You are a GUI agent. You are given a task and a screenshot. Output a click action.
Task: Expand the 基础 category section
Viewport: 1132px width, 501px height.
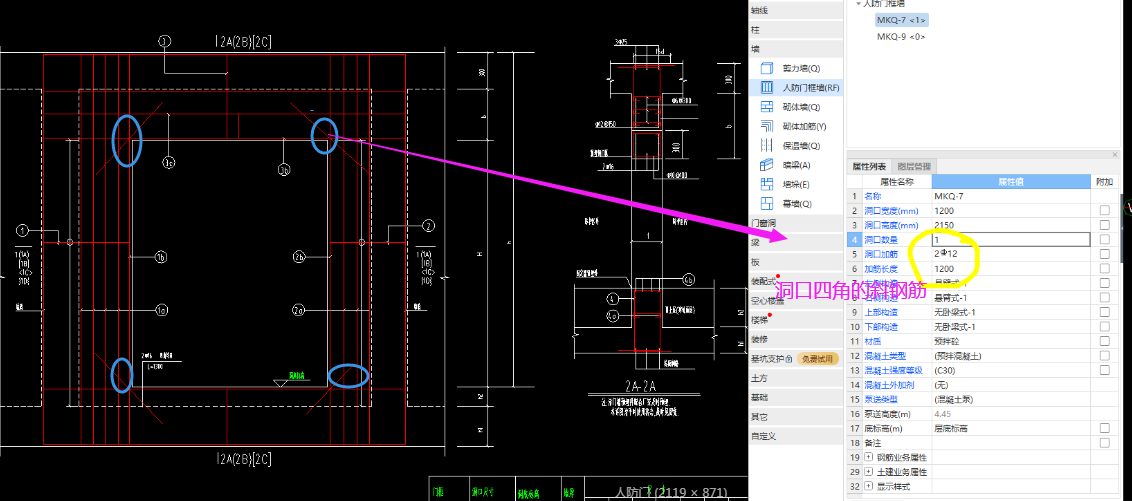(x=796, y=398)
